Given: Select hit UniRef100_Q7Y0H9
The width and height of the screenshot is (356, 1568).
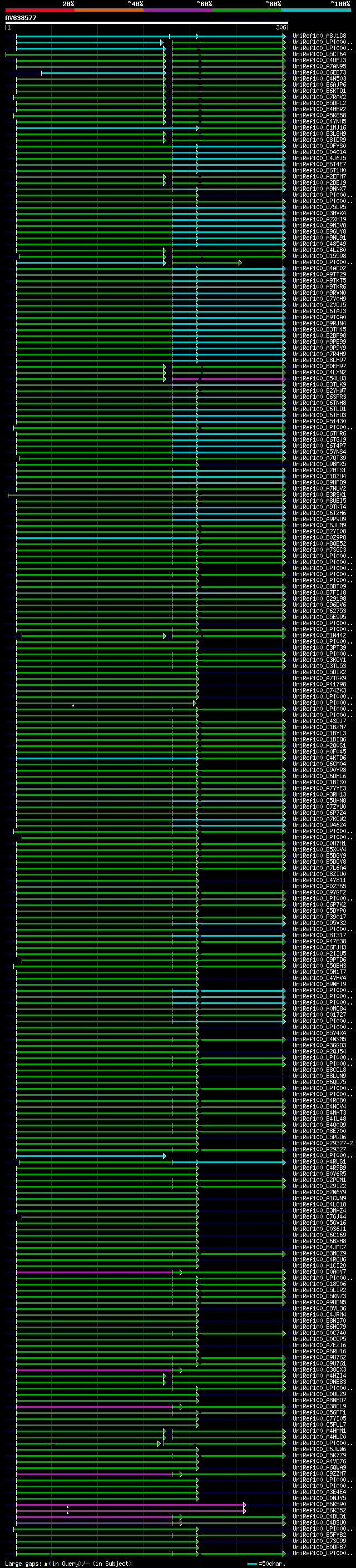Looking at the screenshot, I should click(x=319, y=299).
